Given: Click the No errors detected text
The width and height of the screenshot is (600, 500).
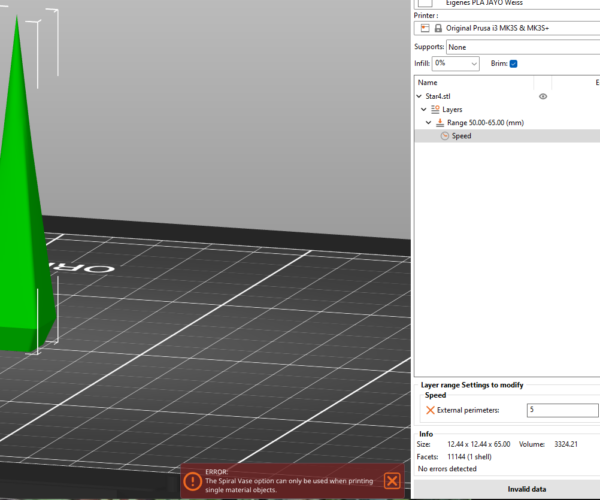Looking at the screenshot, I should point(447,469).
